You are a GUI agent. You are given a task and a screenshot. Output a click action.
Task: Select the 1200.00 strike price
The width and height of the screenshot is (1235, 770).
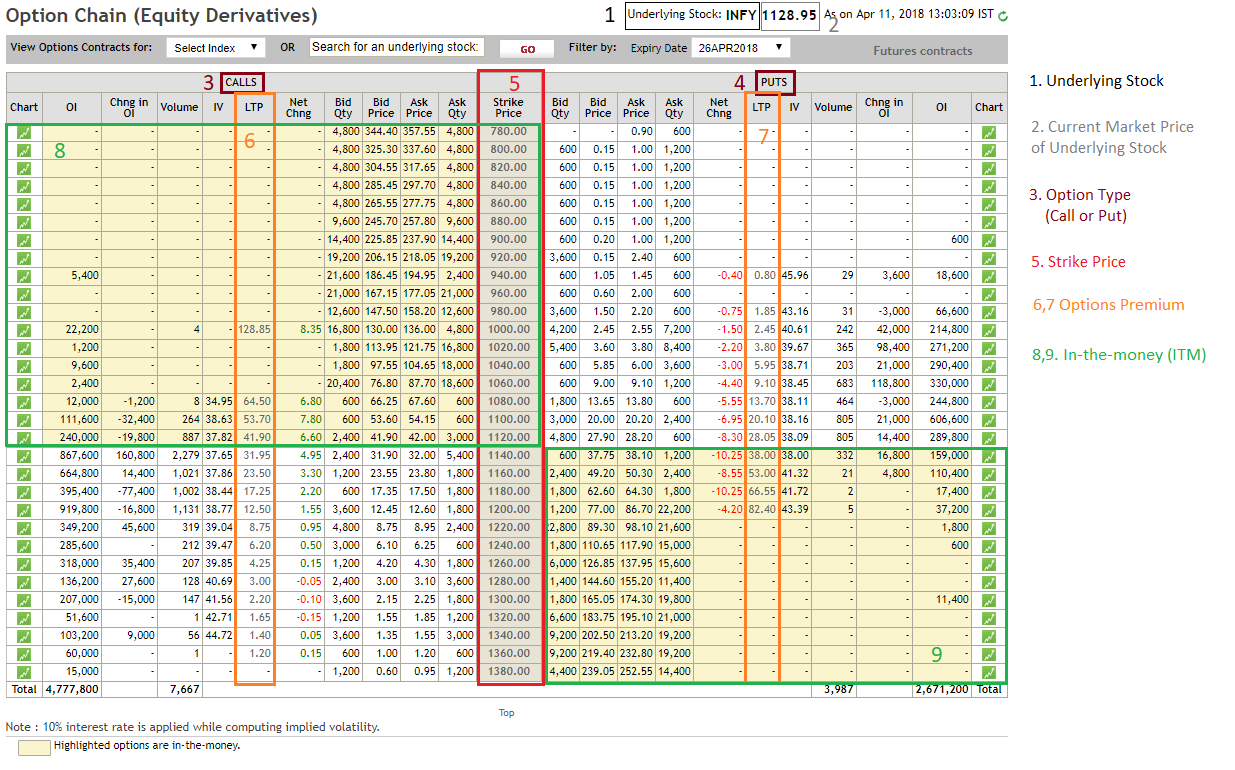(510, 510)
